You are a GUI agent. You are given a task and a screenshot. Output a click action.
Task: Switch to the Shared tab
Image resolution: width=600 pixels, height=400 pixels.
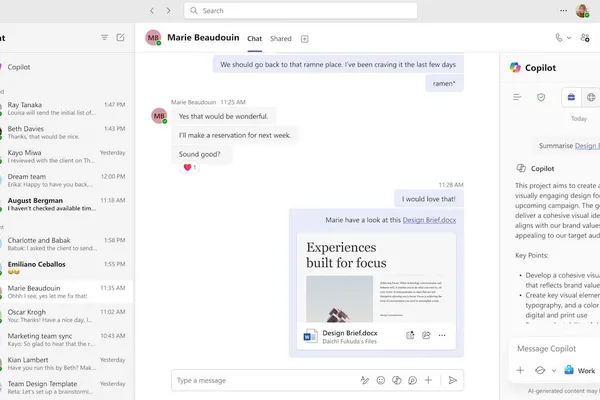280,39
